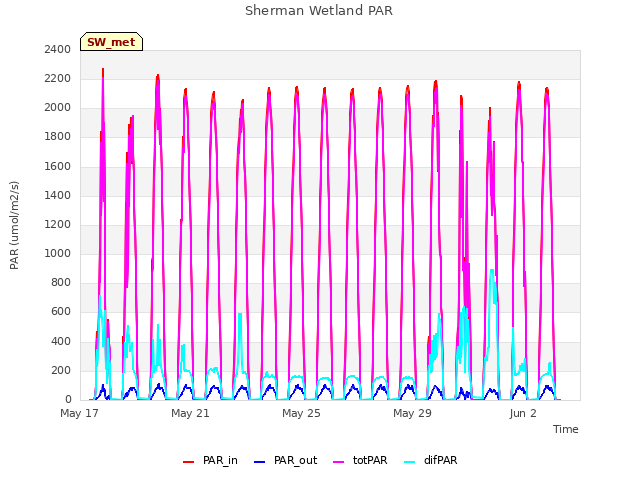Click the May 29 x-axis tick label
Viewport: 640px width, 480px height.
click(412, 413)
